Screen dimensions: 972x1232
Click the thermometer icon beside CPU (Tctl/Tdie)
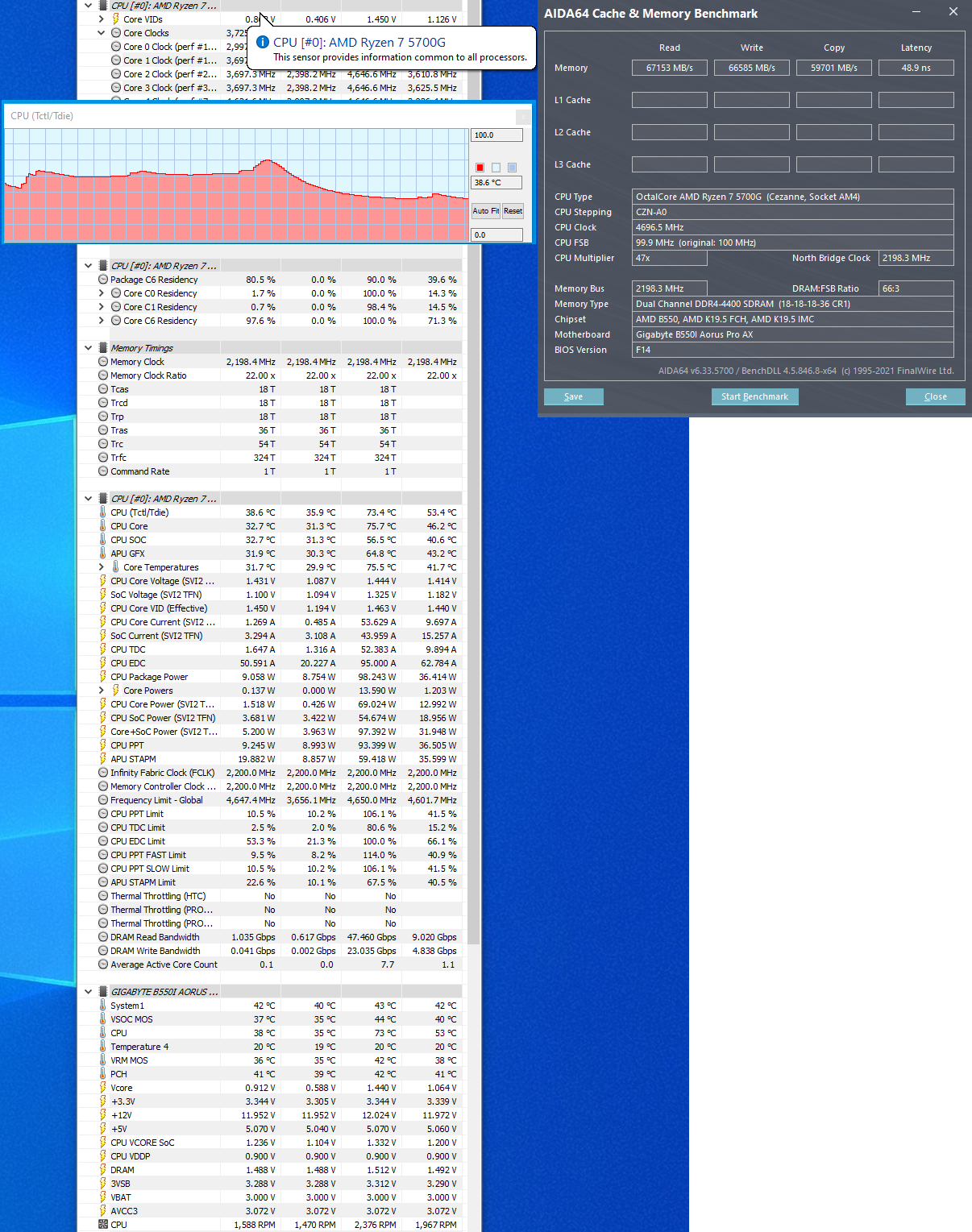(103, 512)
